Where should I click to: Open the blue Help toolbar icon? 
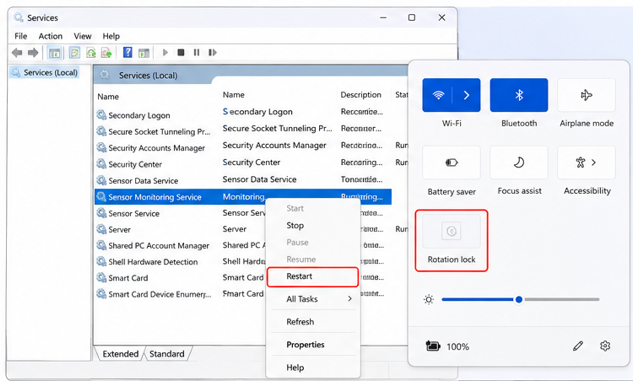tap(128, 52)
